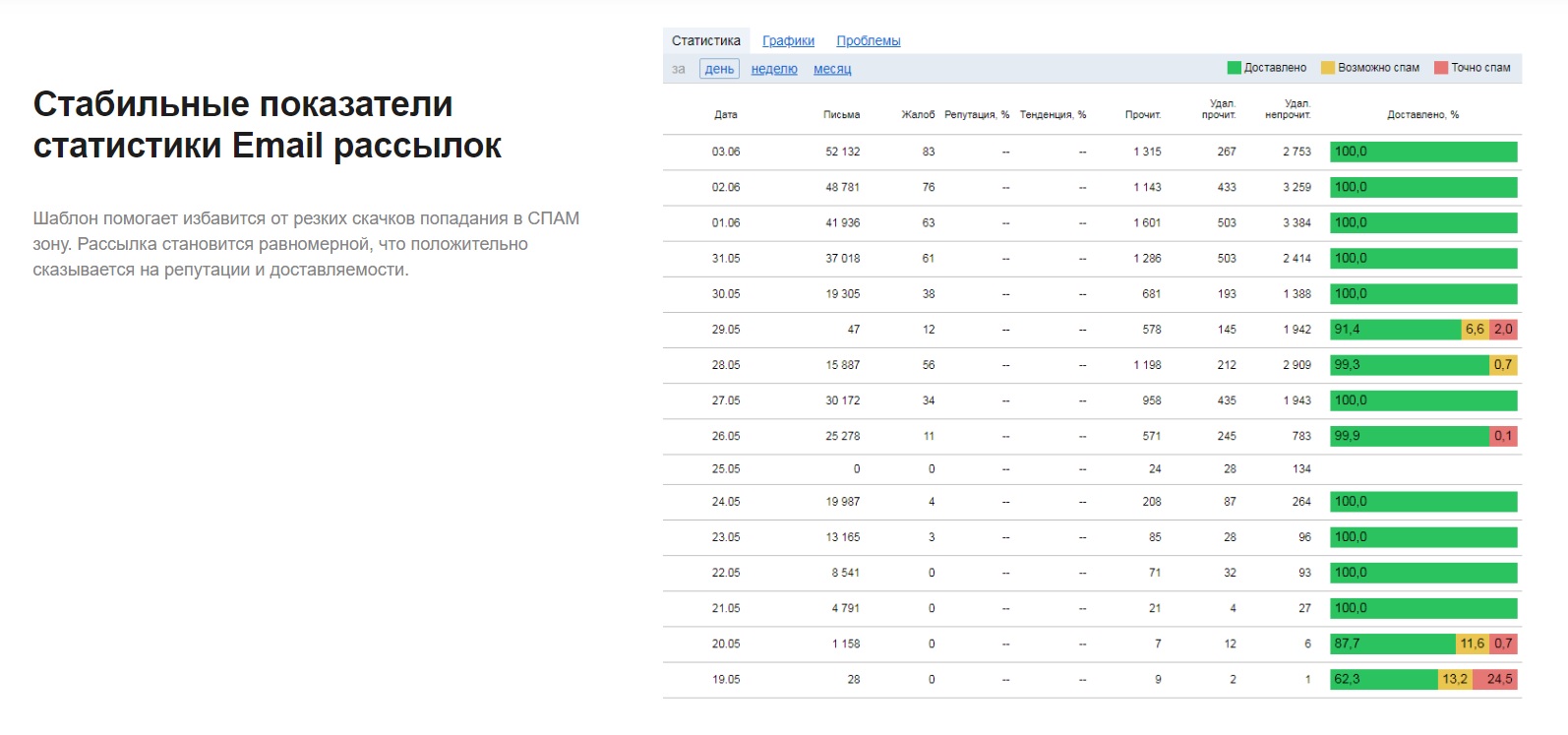Click the Дата column header
The image size is (1568, 735).
(x=726, y=115)
